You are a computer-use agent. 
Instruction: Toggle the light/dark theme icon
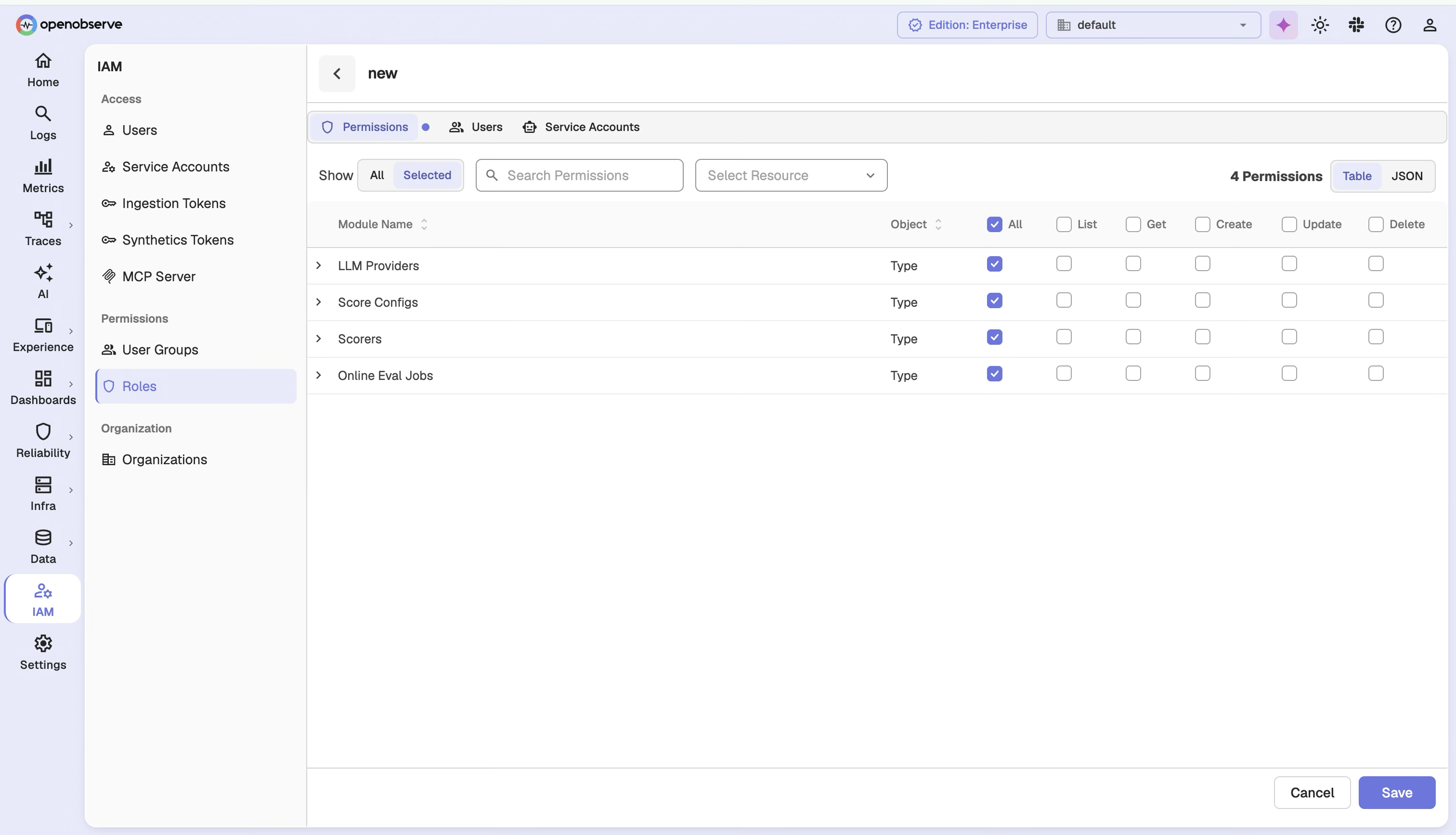click(x=1320, y=25)
